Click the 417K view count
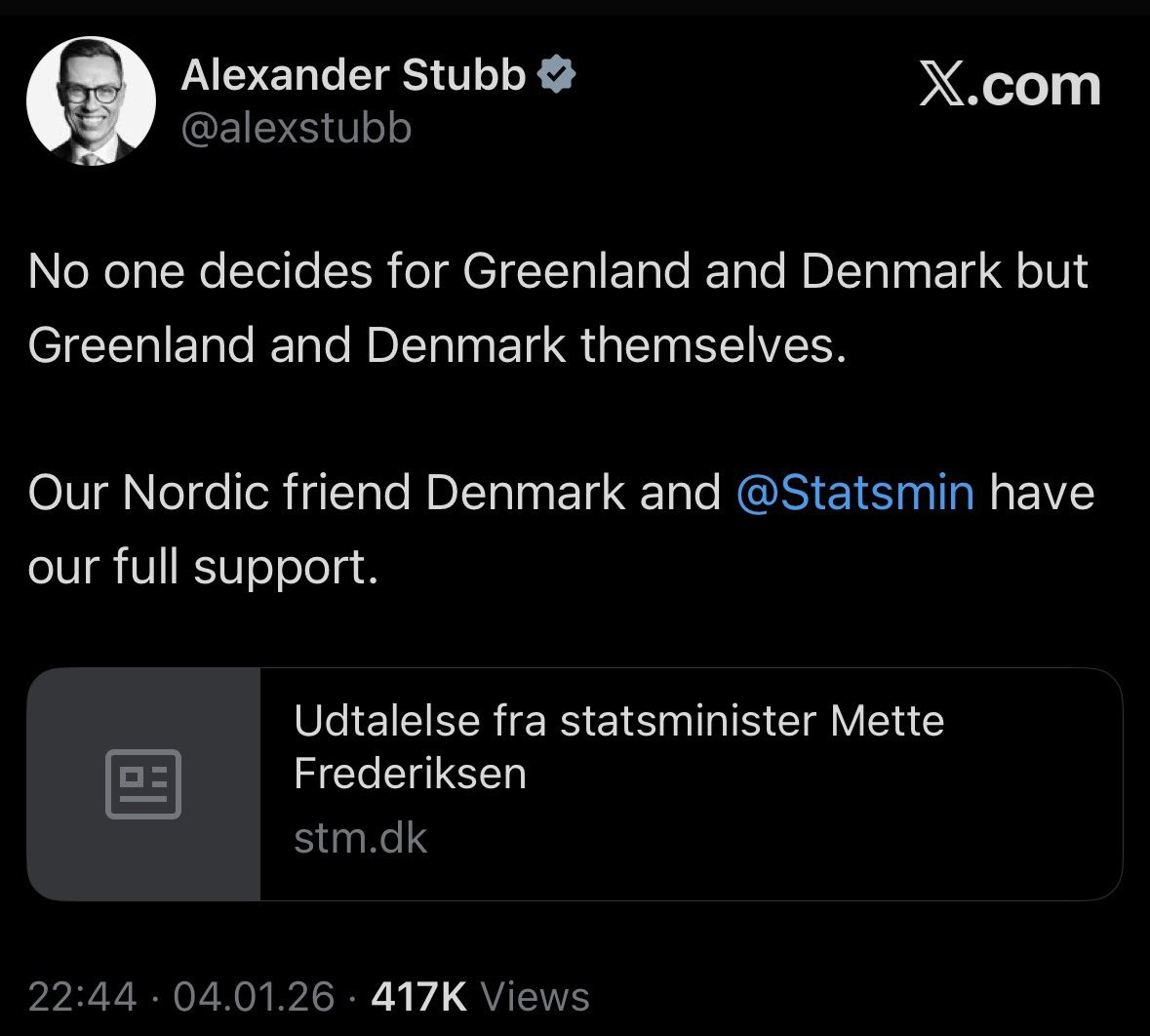This screenshot has height=1036, width=1150. pyautogui.click(x=419, y=996)
